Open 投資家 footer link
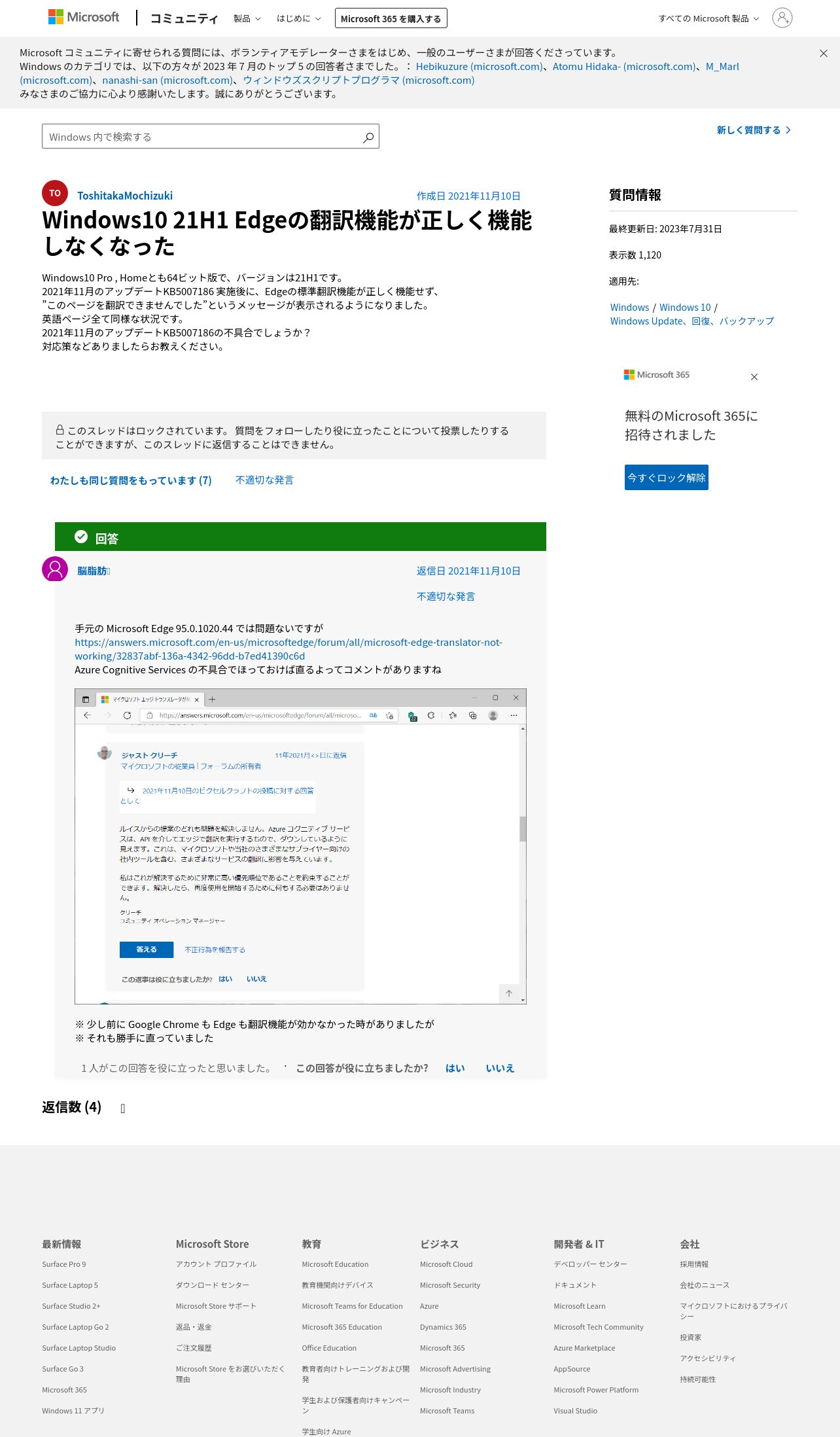The image size is (840, 1437). (690, 1338)
